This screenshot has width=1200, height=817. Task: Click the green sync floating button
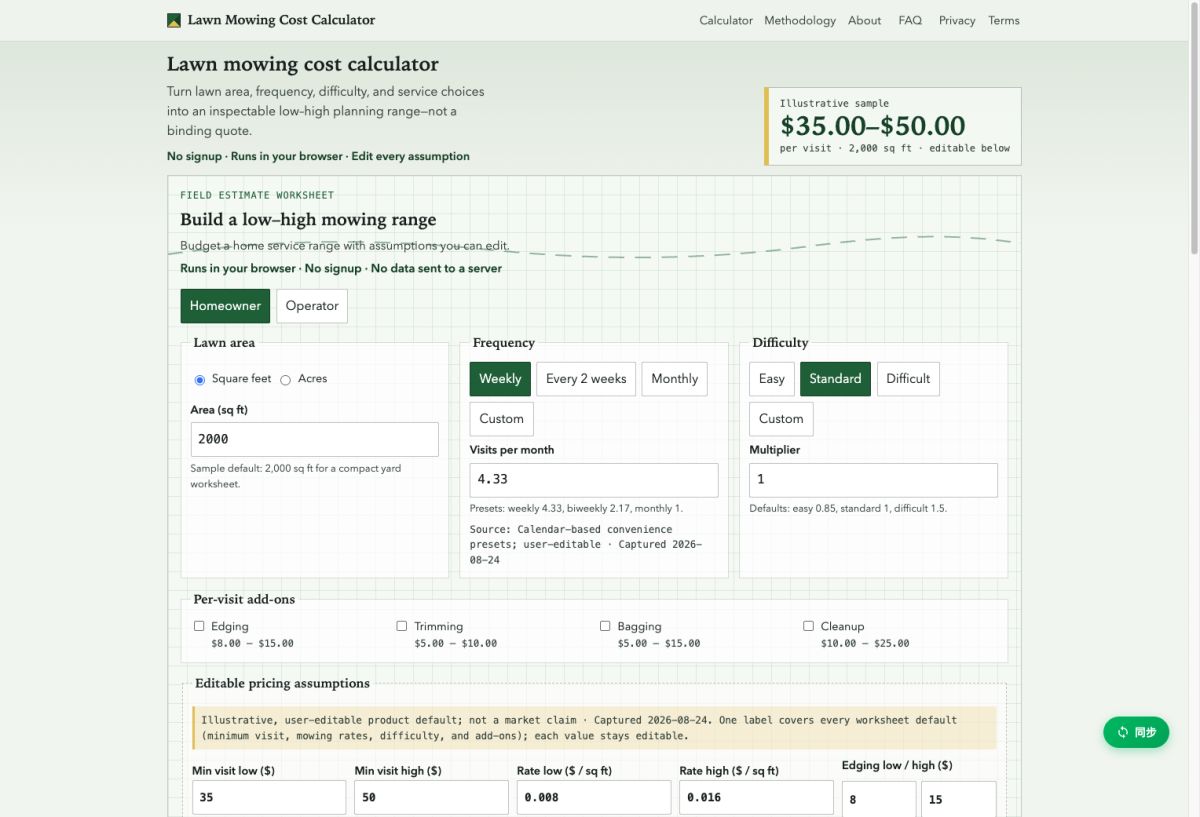(1136, 732)
